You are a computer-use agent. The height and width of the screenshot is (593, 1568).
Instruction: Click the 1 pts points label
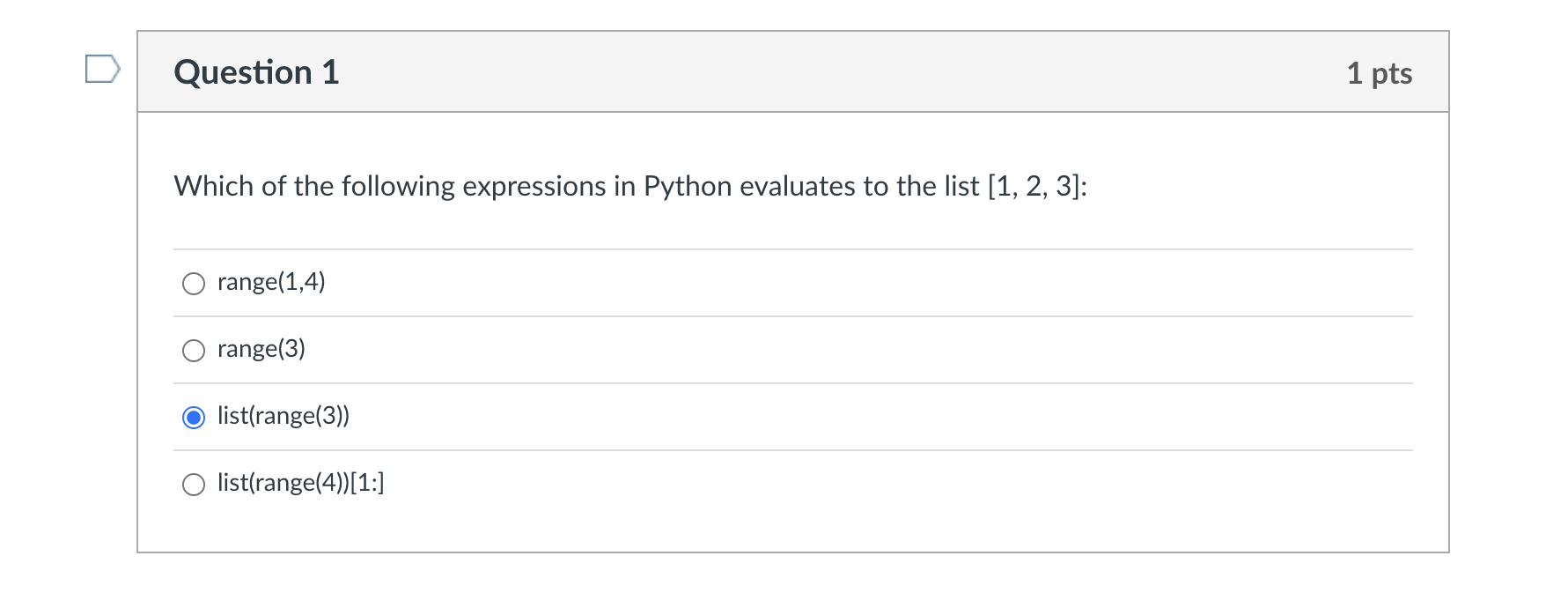click(x=1379, y=73)
